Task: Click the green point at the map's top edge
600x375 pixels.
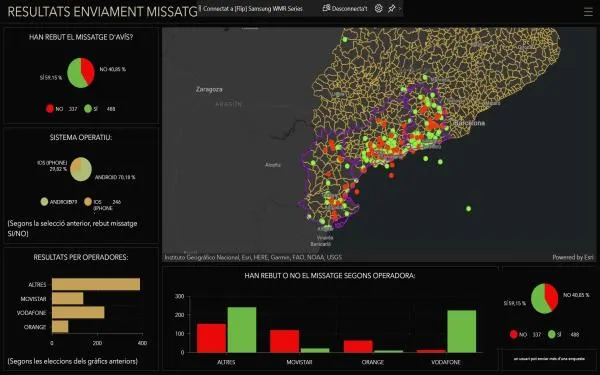Action: (x=345, y=39)
